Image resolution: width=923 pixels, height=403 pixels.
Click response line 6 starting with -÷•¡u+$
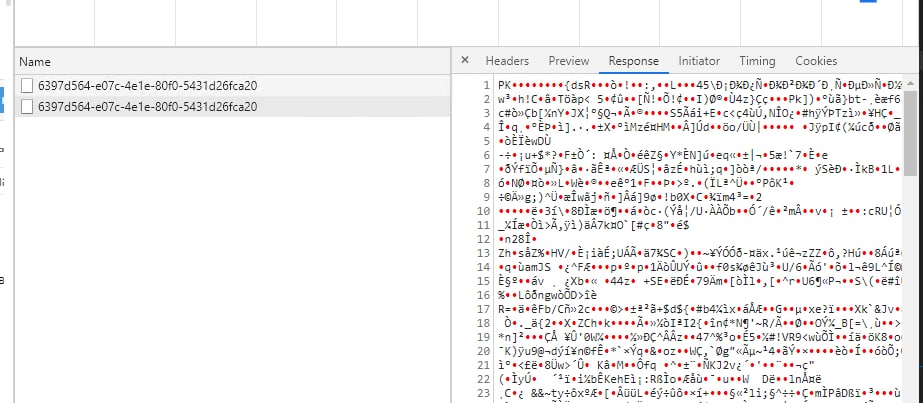coord(663,155)
